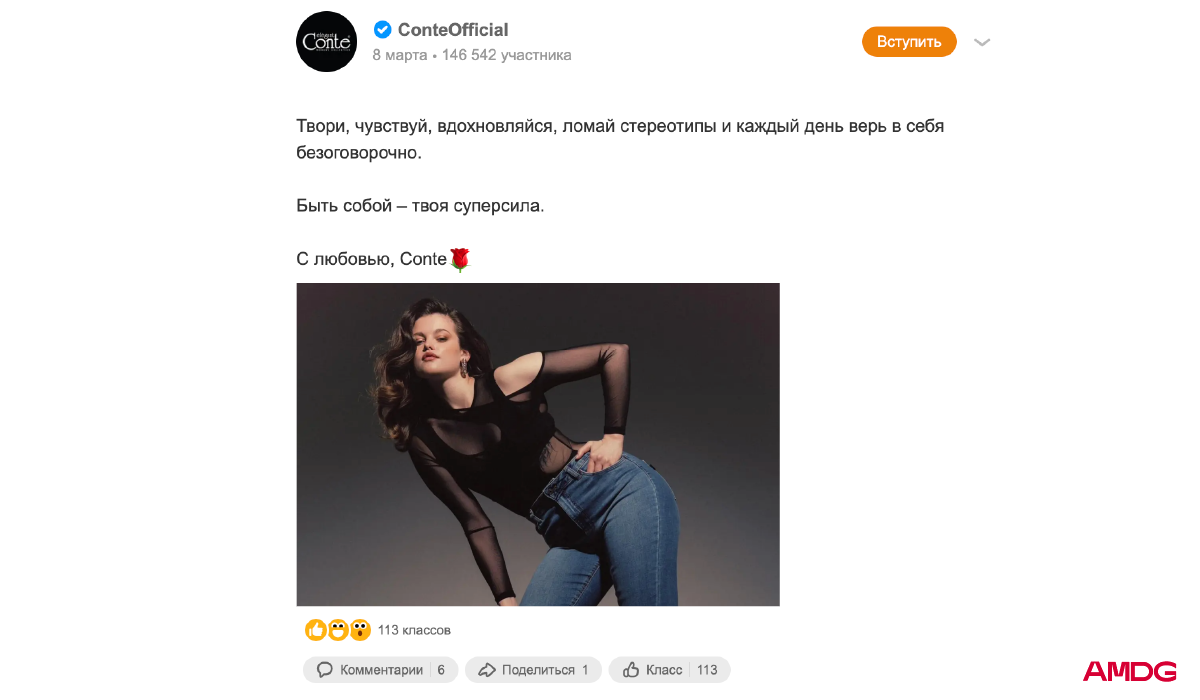The height and width of the screenshot is (700, 1200).
Task: Click the rose emoji after Conte
Action: pyautogui.click(x=459, y=259)
